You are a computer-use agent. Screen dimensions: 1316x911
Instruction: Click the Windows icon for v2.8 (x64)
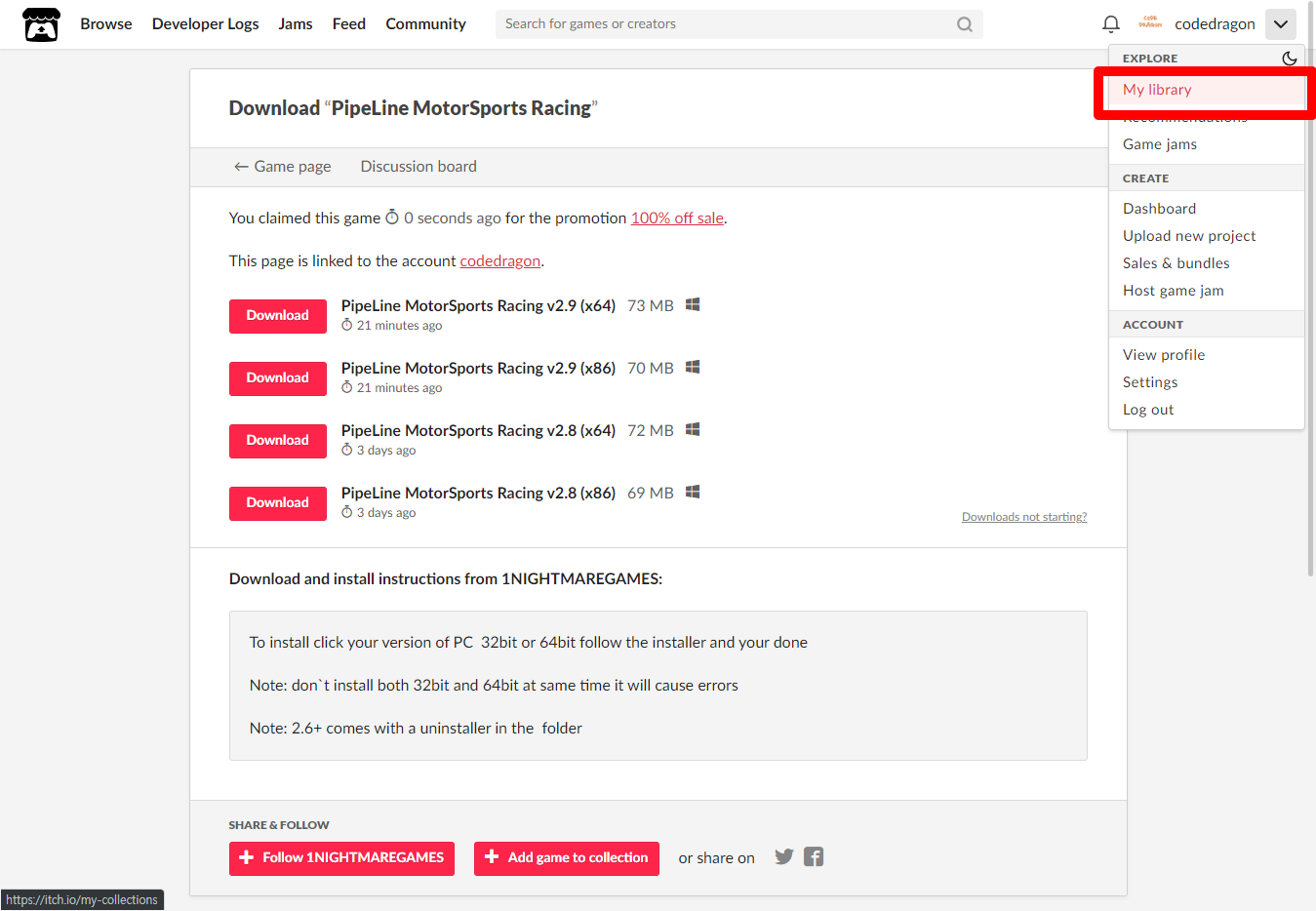coord(693,429)
